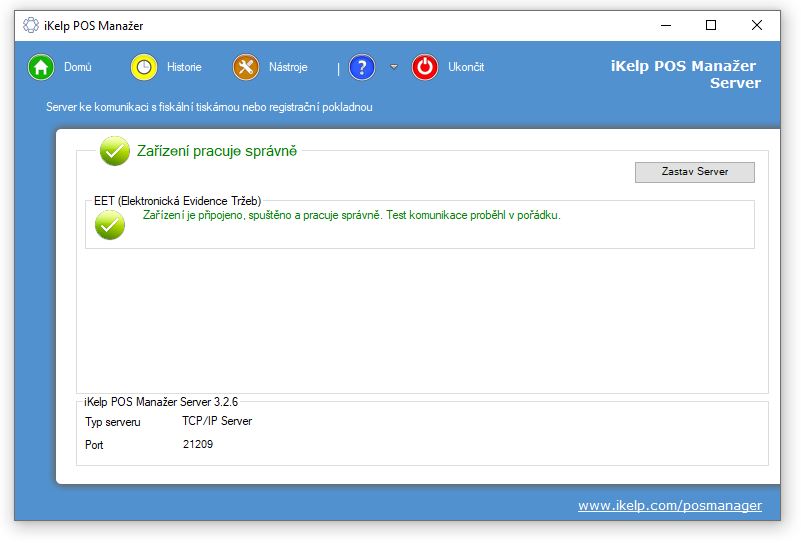
Task: Click the yellow Historie clock icon
Action: point(144,67)
